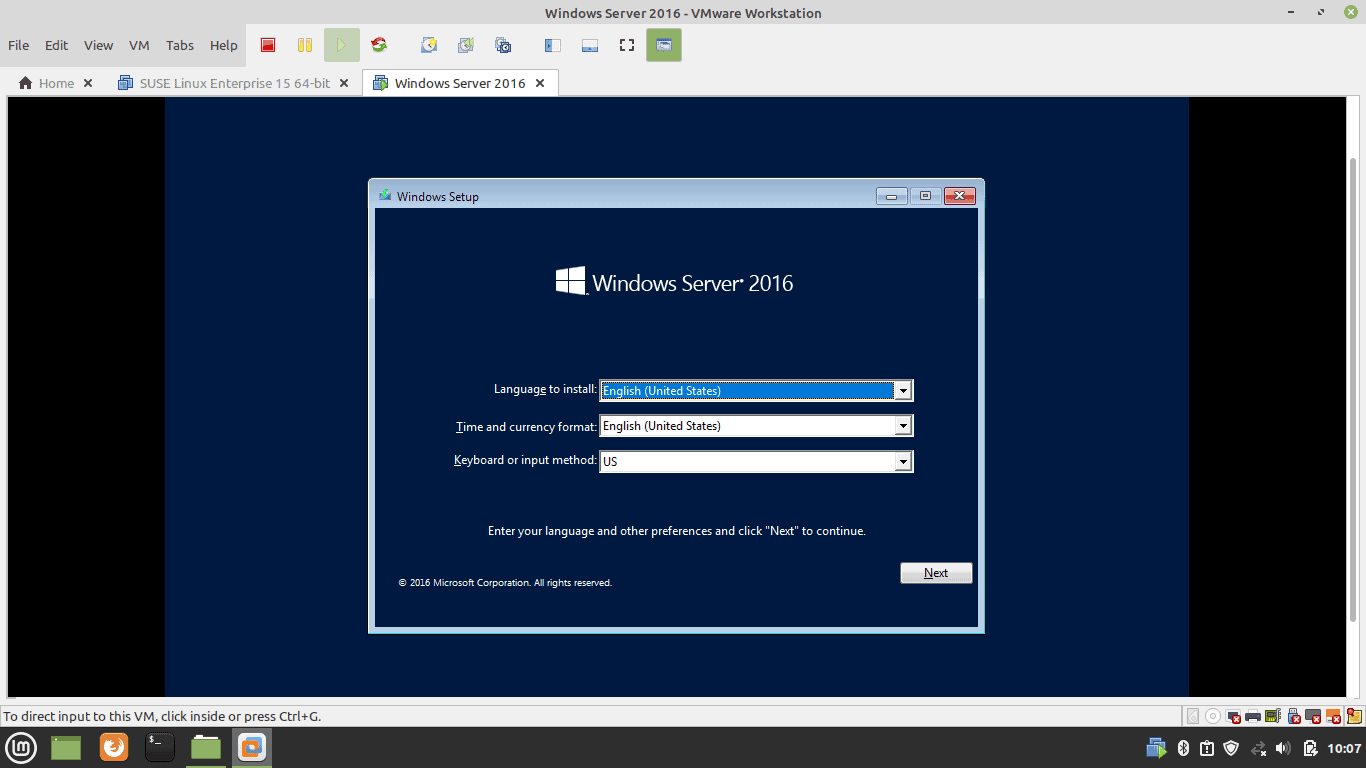This screenshot has height=768, width=1366.
Task: Click the "Enter your language and other preferences" text
Action: coord(677,531)
